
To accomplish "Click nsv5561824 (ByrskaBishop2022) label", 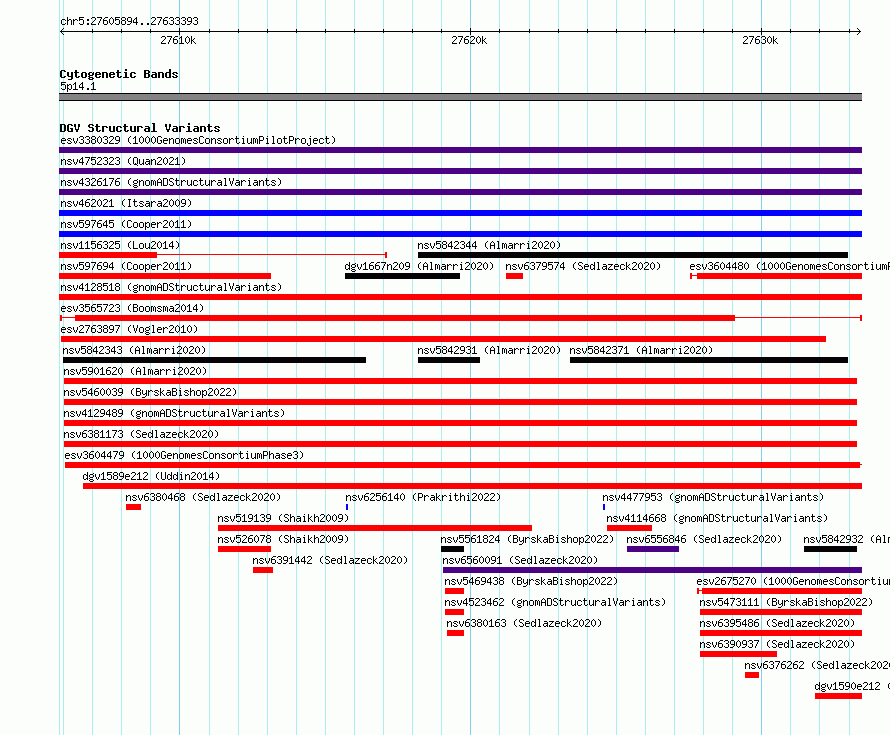I will 527,539.
